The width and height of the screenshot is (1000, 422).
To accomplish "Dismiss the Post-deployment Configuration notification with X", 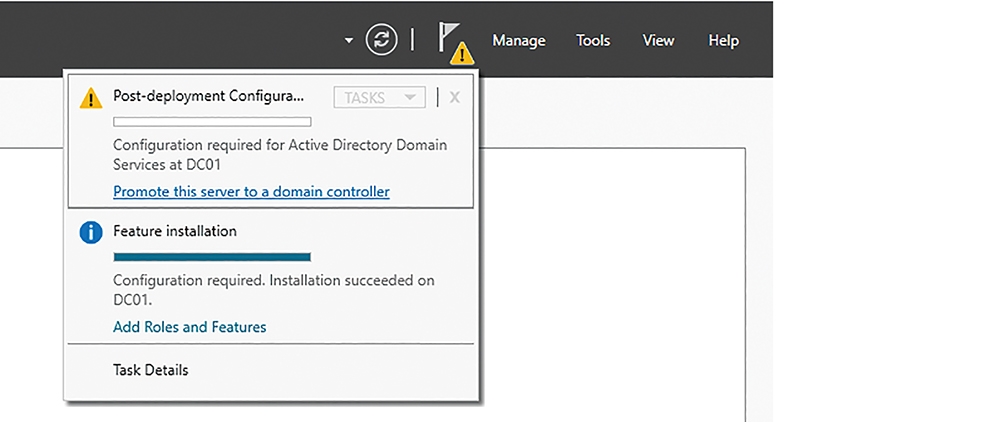I will pos(455,98).
